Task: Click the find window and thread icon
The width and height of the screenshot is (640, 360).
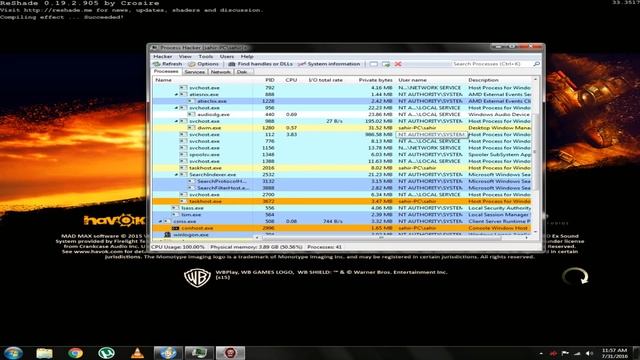Action: pyautogui.click(x=386, y=64)
